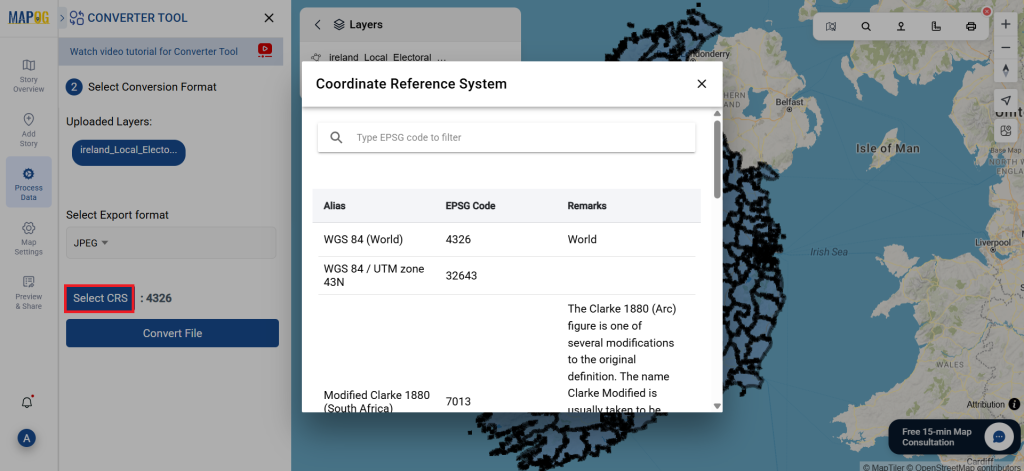Viewport: 1024px width, 471px height.
Task: Open the notifications bell
Action: [27, 402]
